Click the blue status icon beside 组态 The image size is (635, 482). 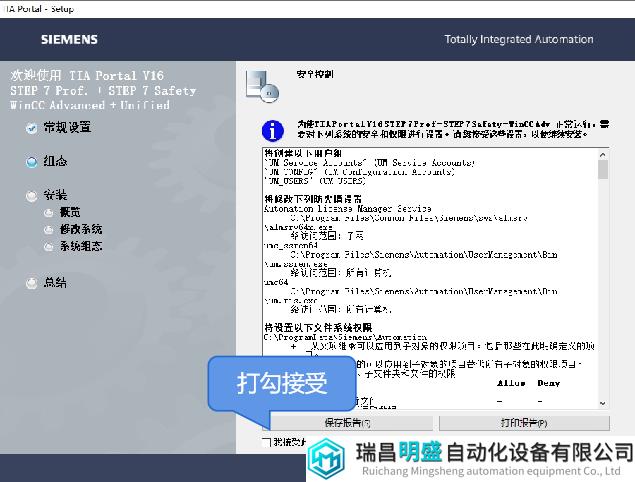(31, 162)
